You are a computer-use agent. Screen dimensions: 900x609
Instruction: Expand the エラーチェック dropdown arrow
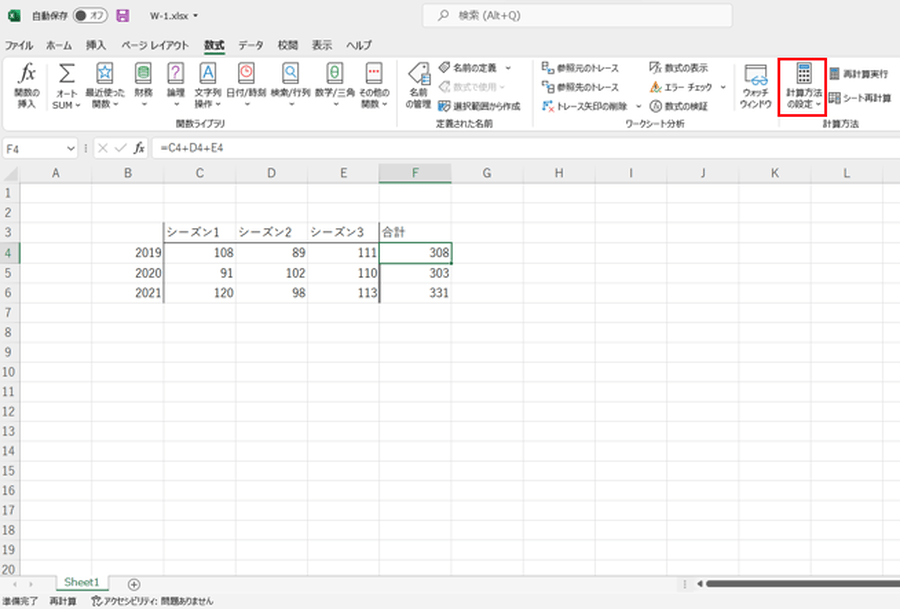[722, 87]
